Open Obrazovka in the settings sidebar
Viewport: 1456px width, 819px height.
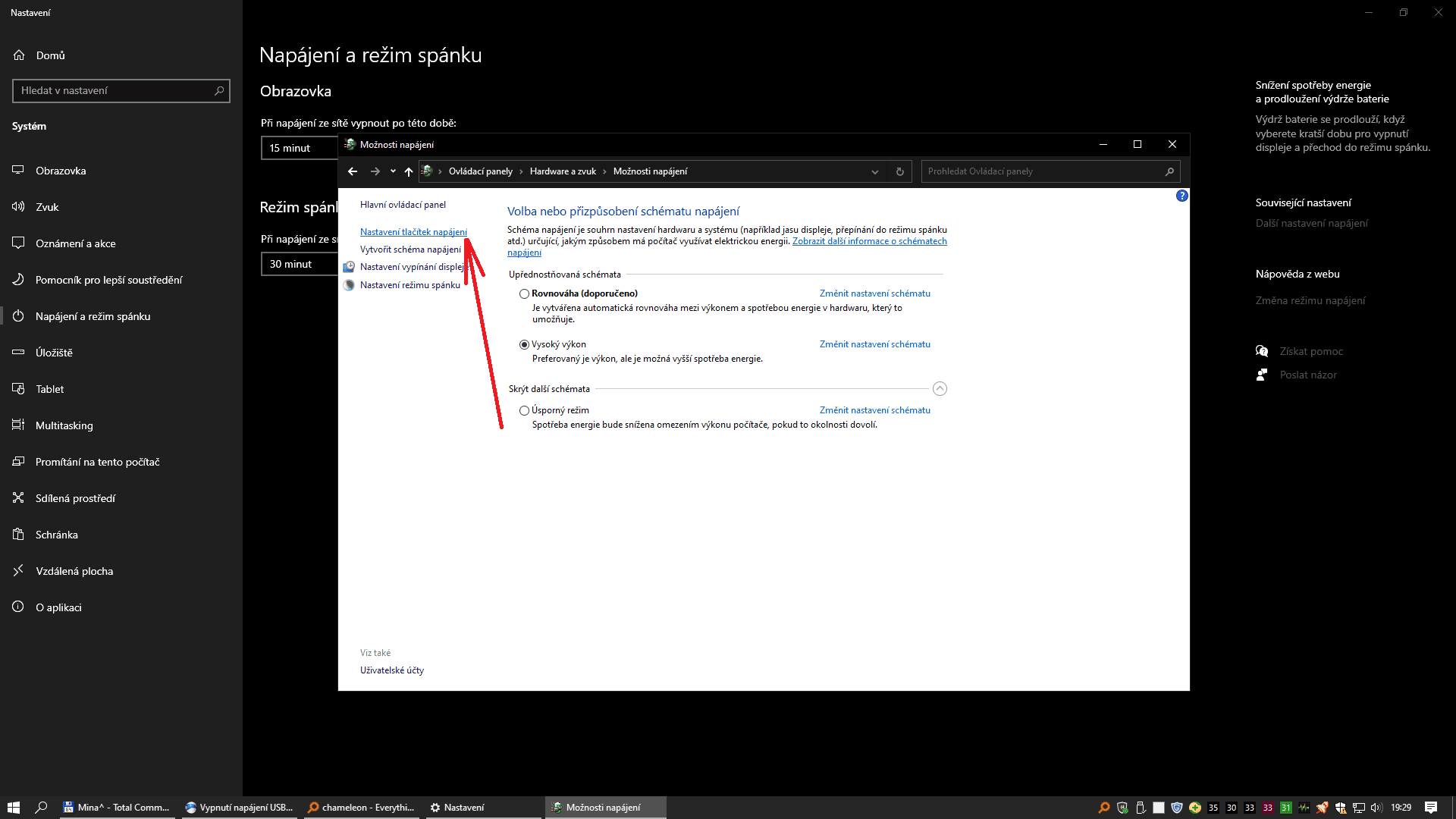pos(61,171)
